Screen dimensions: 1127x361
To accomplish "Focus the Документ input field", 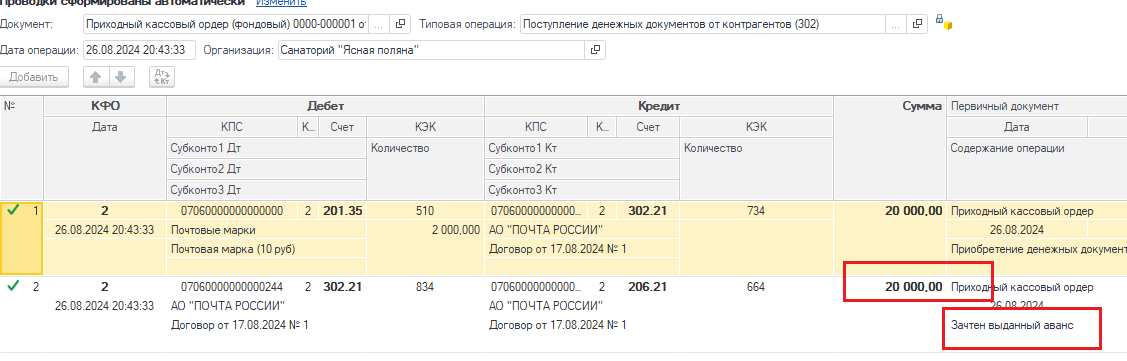I will pos(227,24).
